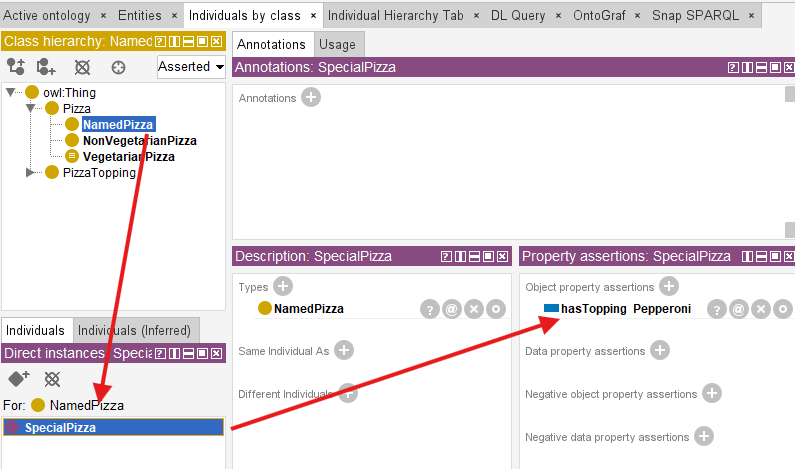Switch to Active ontology tab
This screenshot has width=795, height=469.
[x=47, y=16]
